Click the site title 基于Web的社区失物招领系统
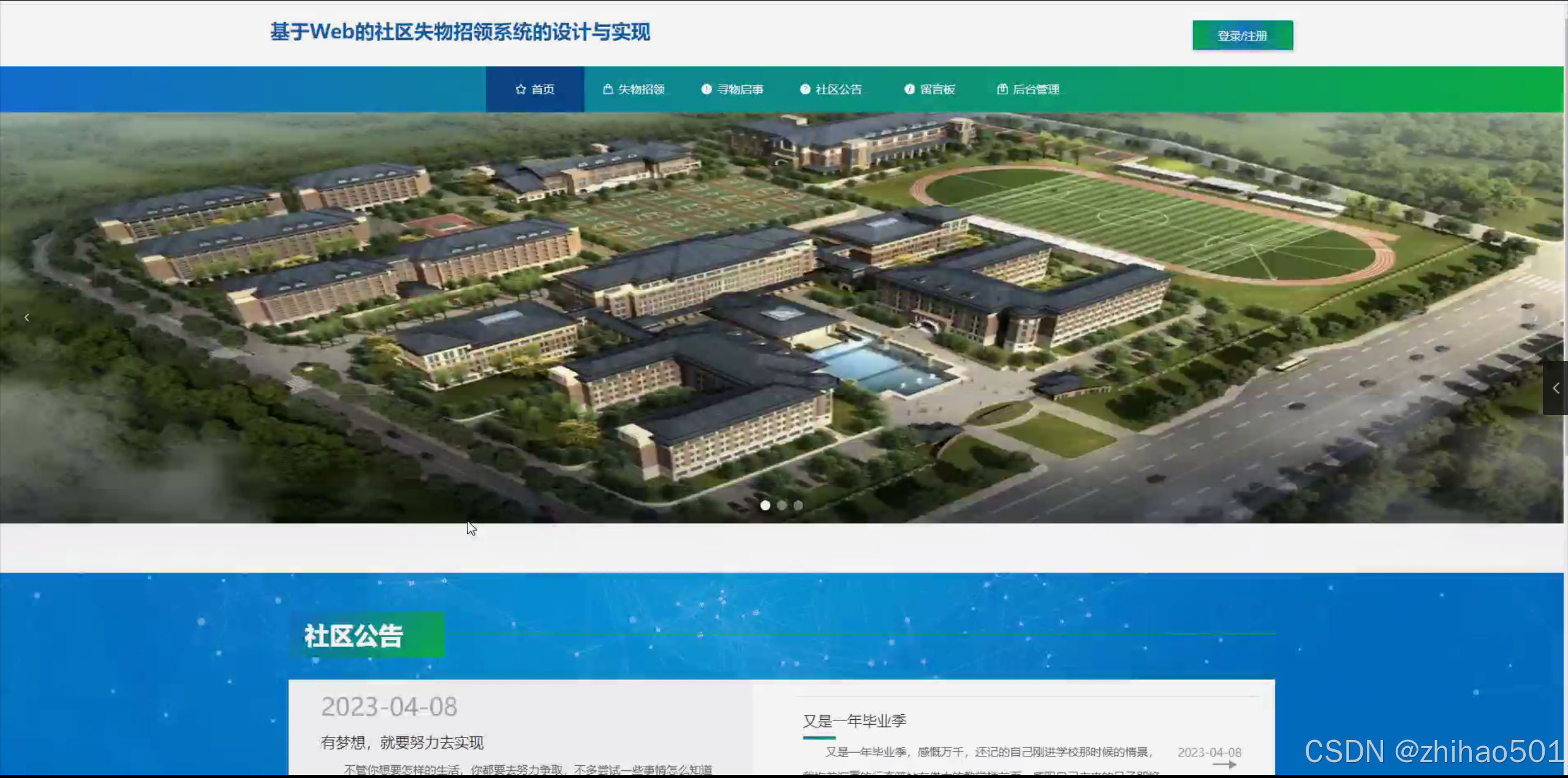The height and width of the screenshot is (778, 1568). 460,32
